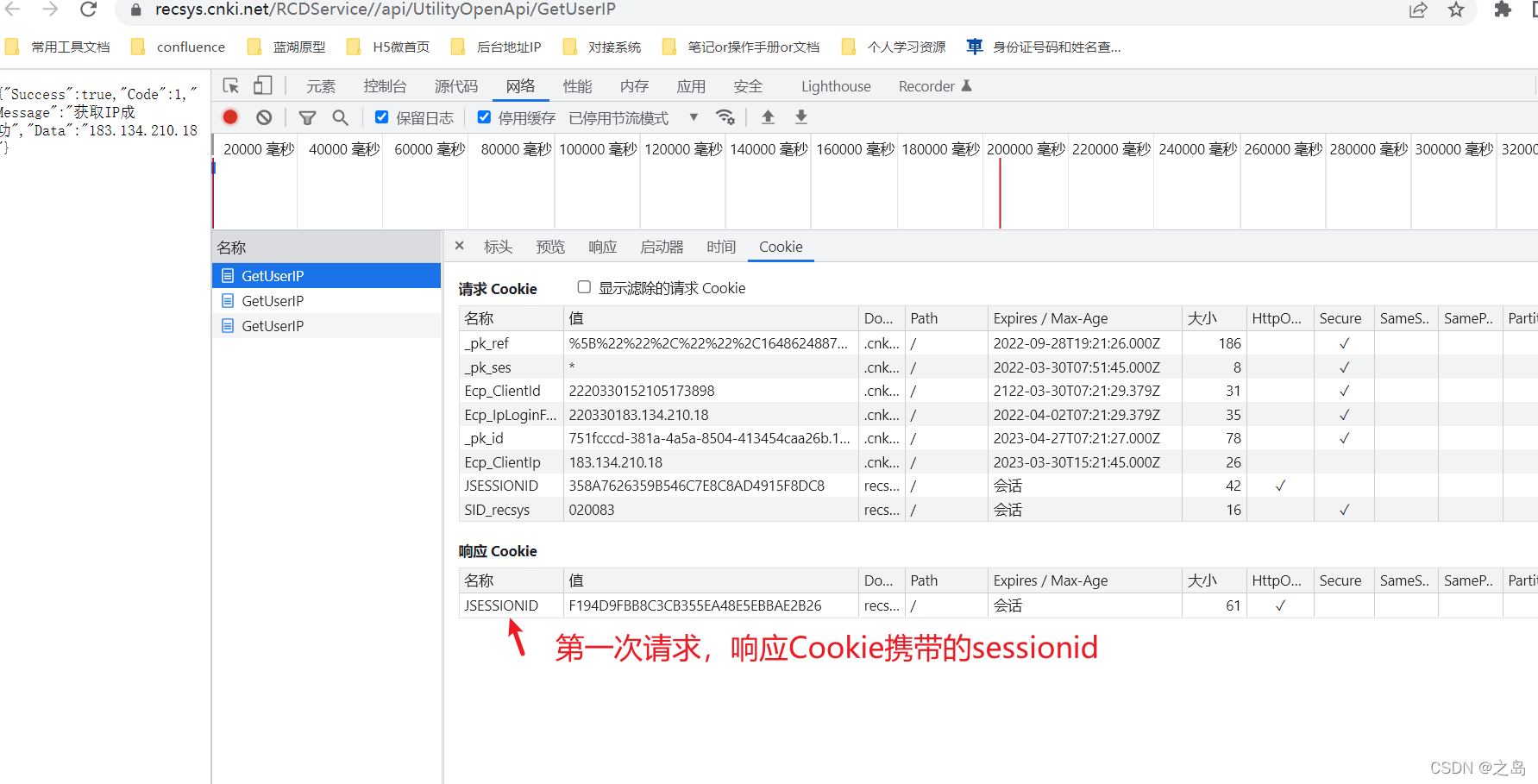The width and height of the screenshot is (1538, 784).
Task: Sort request cookies by Path column
Action: pos(945,318)
